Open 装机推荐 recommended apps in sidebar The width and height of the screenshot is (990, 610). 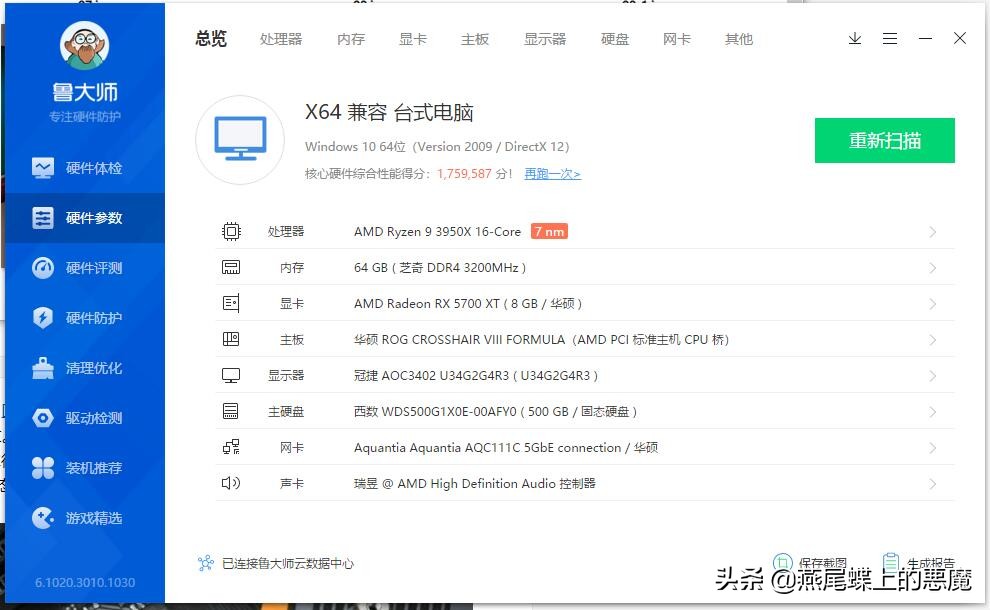click(x=85, y=468)
